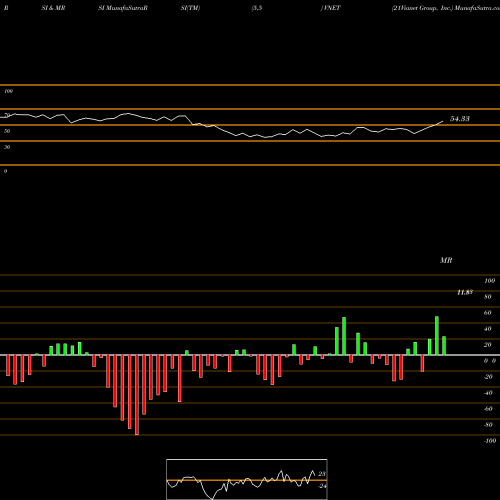Click the 'SI MunafaSutraR' header text
This screenshot has height=500, width=500.
123,8
